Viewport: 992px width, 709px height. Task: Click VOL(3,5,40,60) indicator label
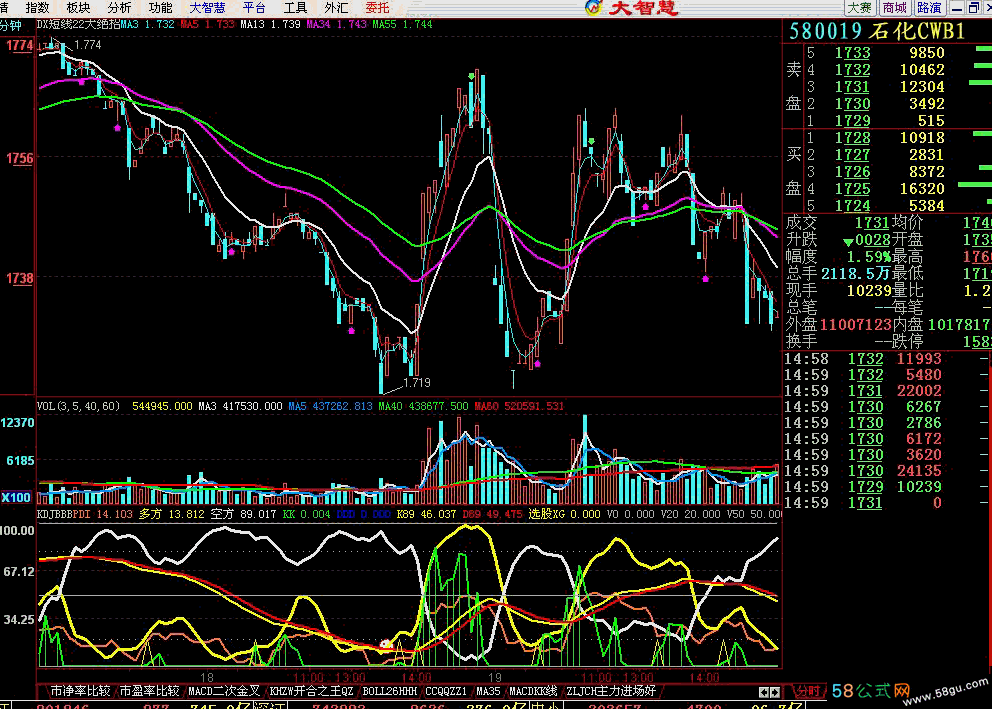pyautogui.click(x=78, y=406)
